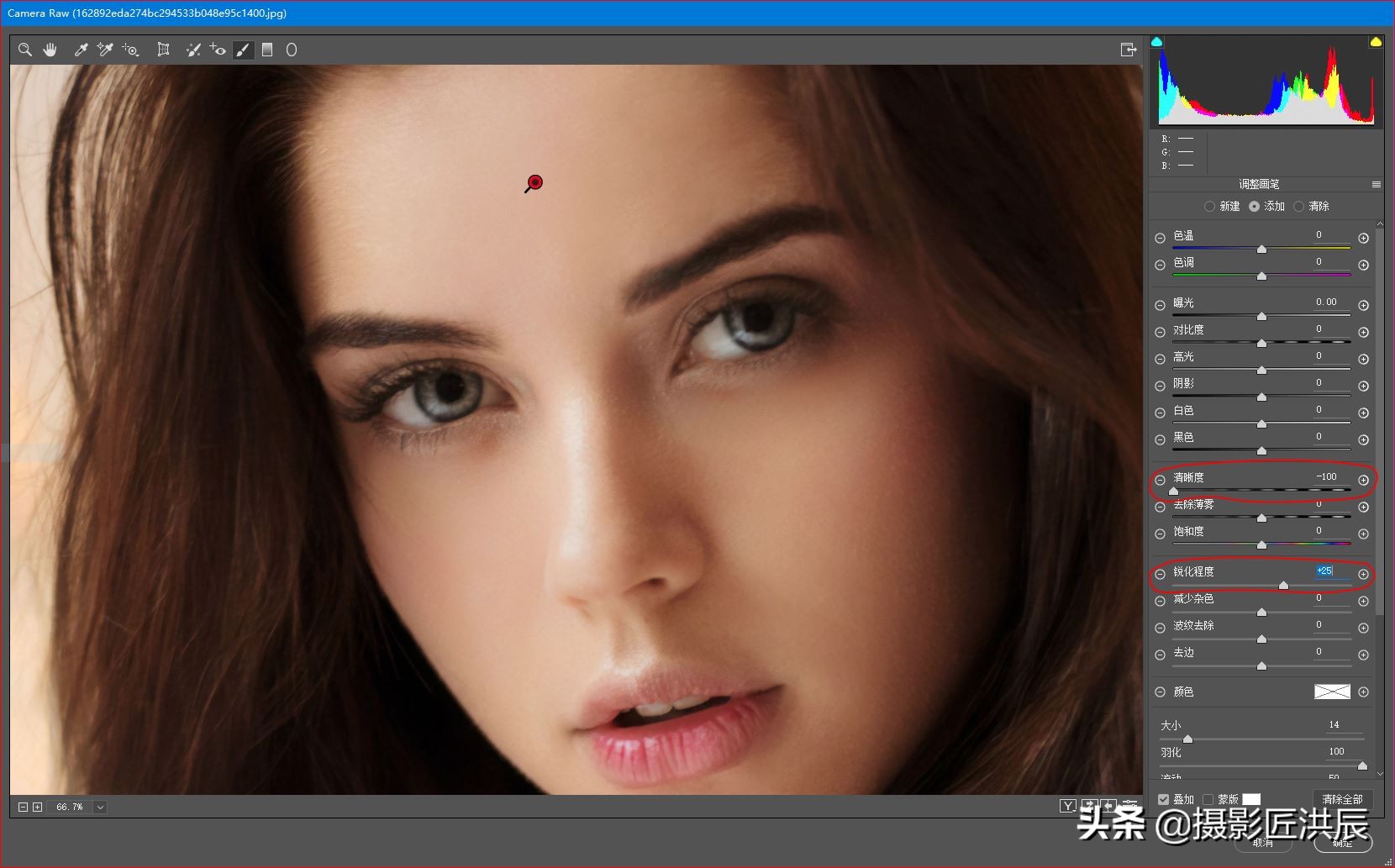
Task: Decrease 黑色 with its minus button
Action: (x=1160, y=439)
